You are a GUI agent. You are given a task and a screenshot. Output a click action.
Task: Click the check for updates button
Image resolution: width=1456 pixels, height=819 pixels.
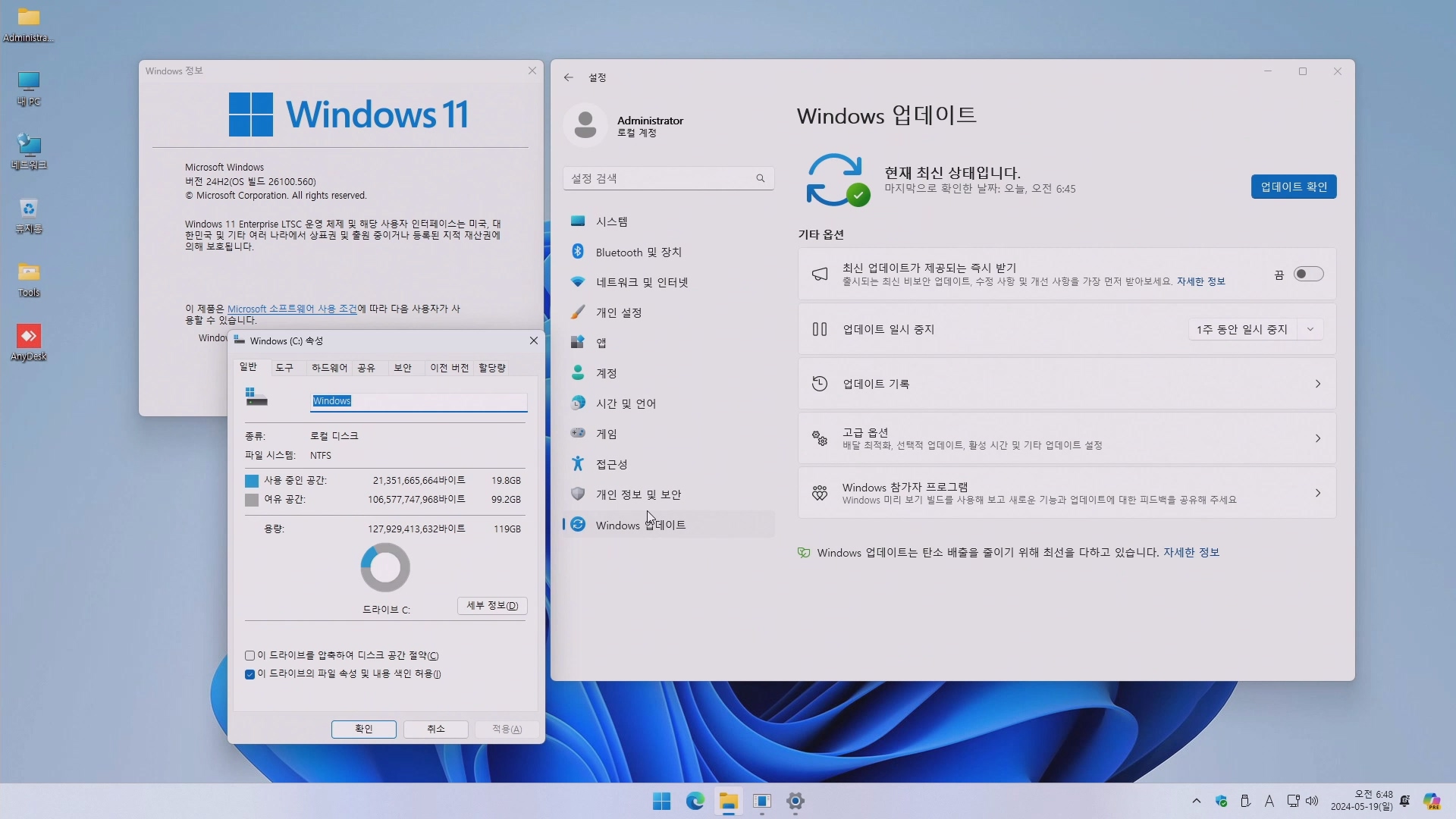point(1293,187)
